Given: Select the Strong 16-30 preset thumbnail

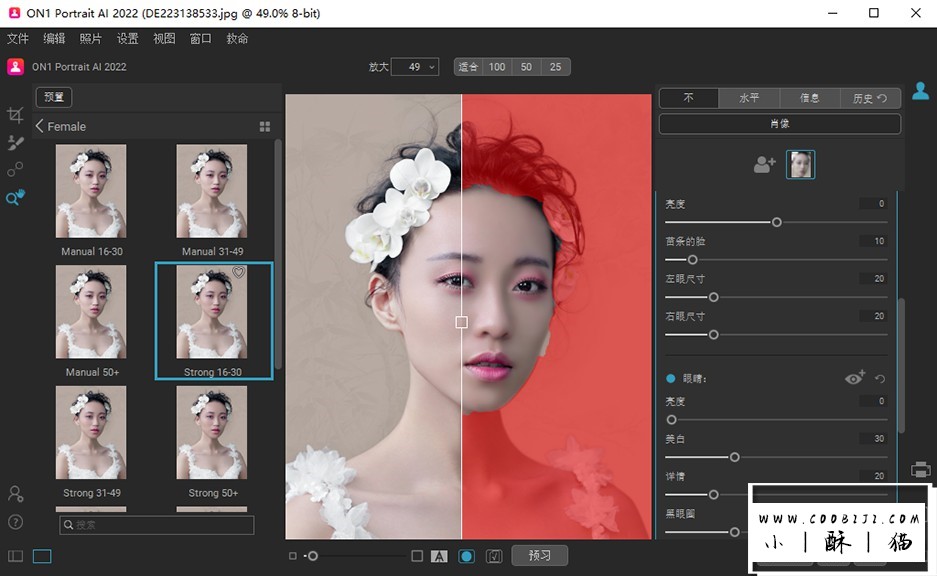Looking at the screenshot, I should (x=212, y=310).
